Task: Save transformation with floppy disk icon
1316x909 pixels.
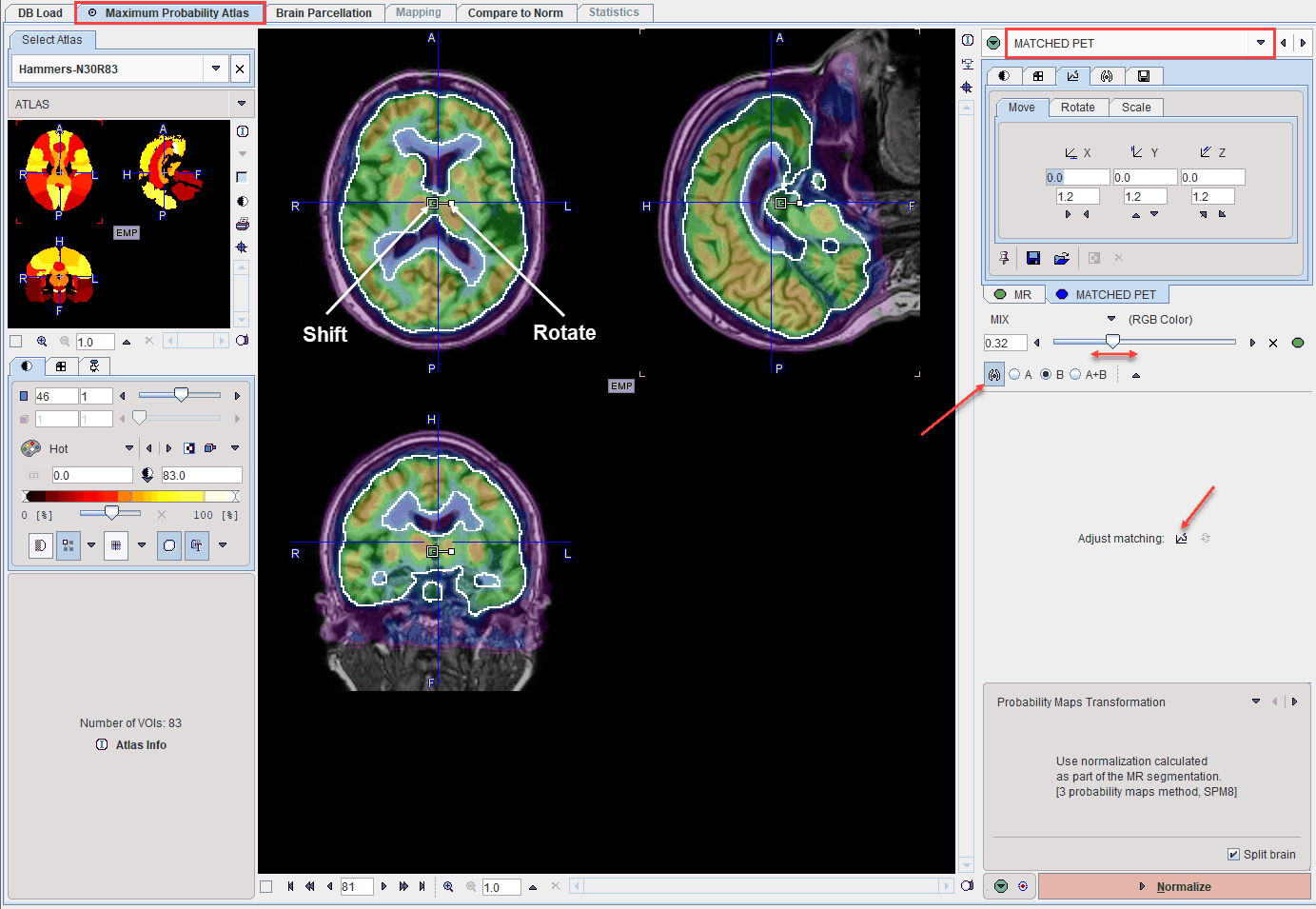Action: (1033, 258)
